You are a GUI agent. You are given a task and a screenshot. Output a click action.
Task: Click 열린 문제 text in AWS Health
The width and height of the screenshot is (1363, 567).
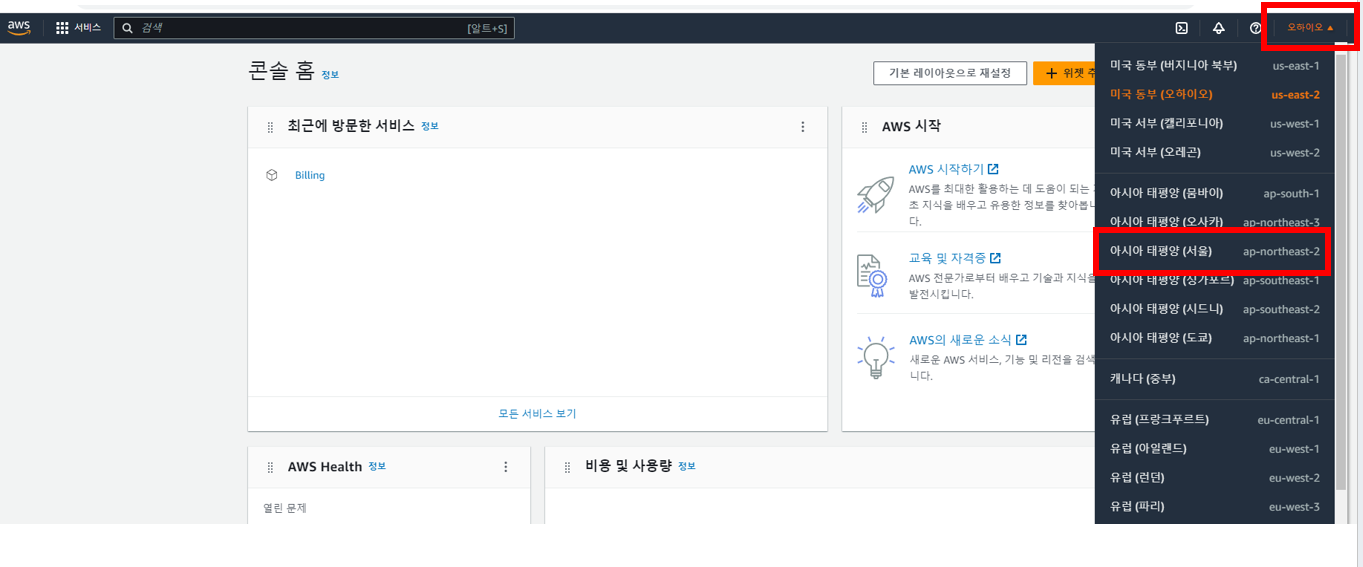click(285, 508)
